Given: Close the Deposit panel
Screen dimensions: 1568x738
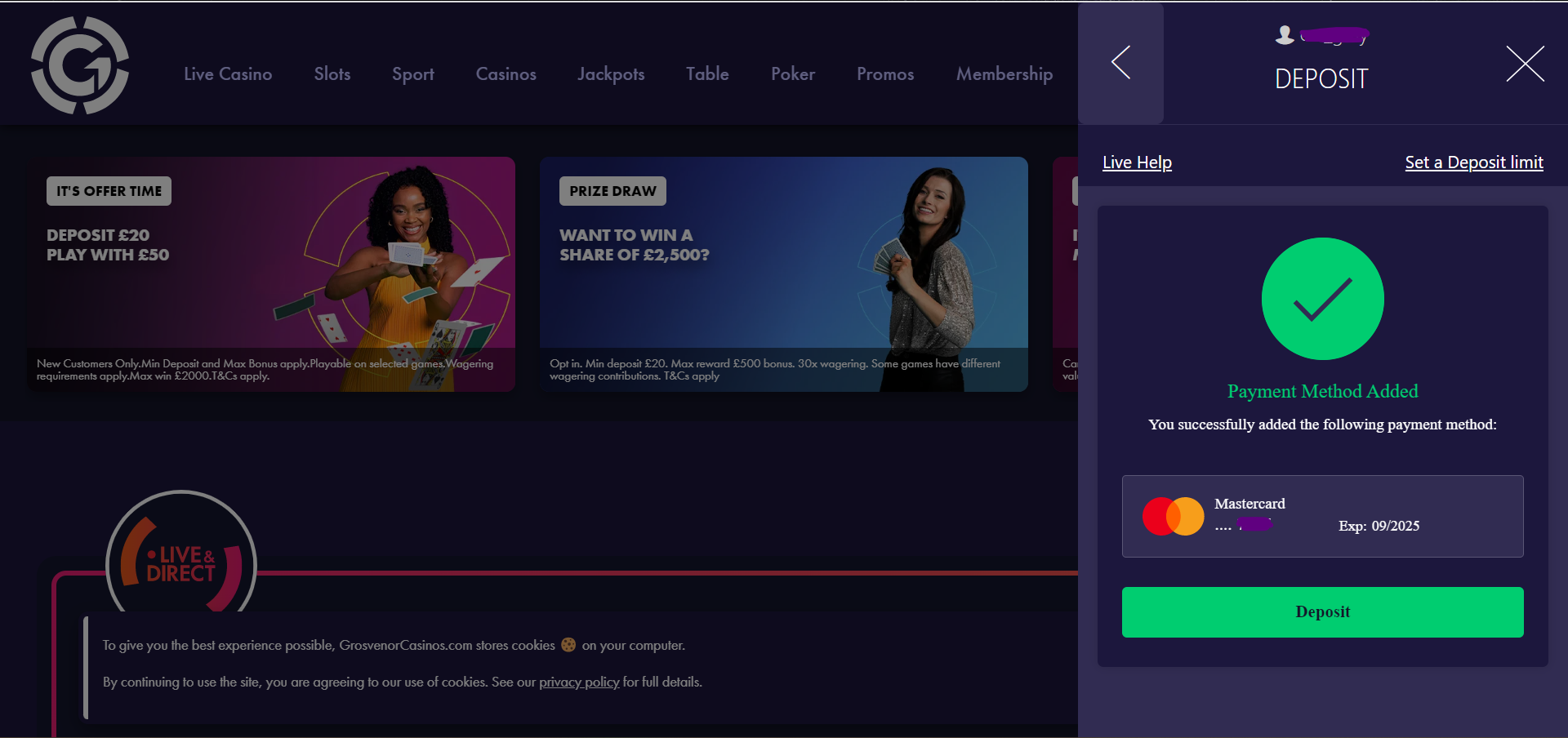Looking at the screenshot, I should [1525, 64].
